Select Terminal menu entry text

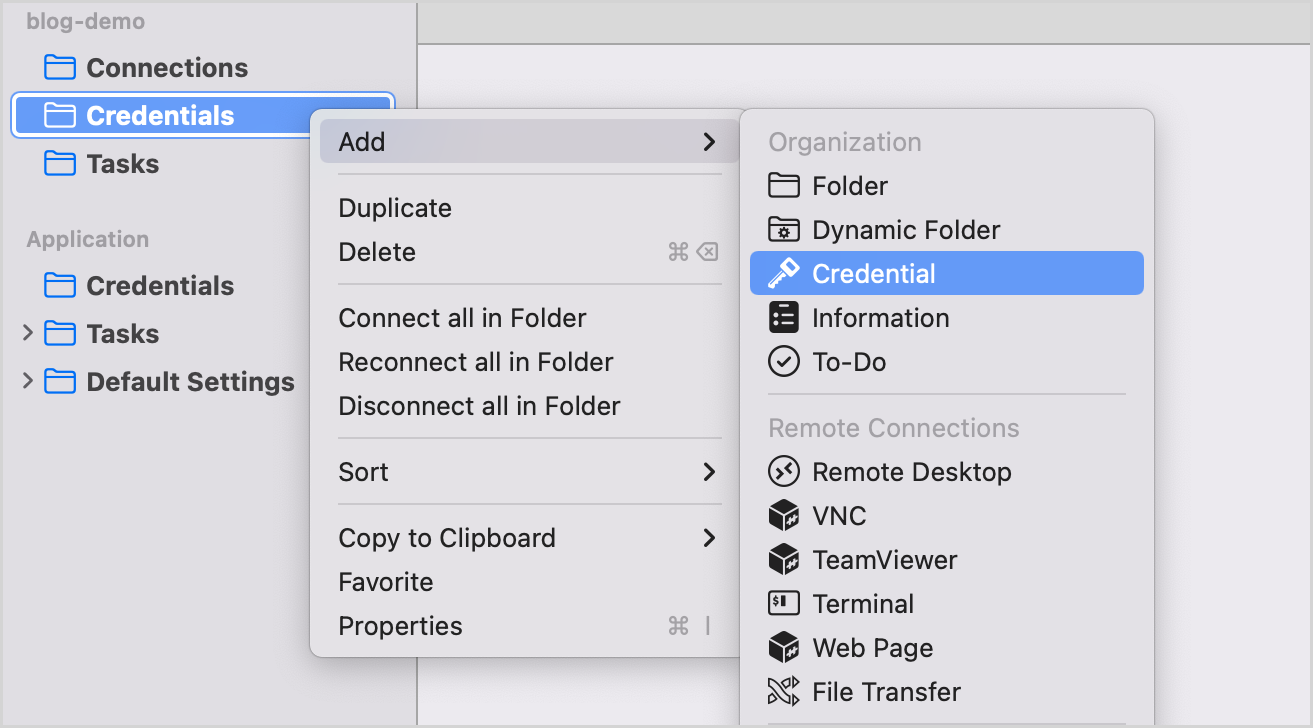[x=863, y=604]
